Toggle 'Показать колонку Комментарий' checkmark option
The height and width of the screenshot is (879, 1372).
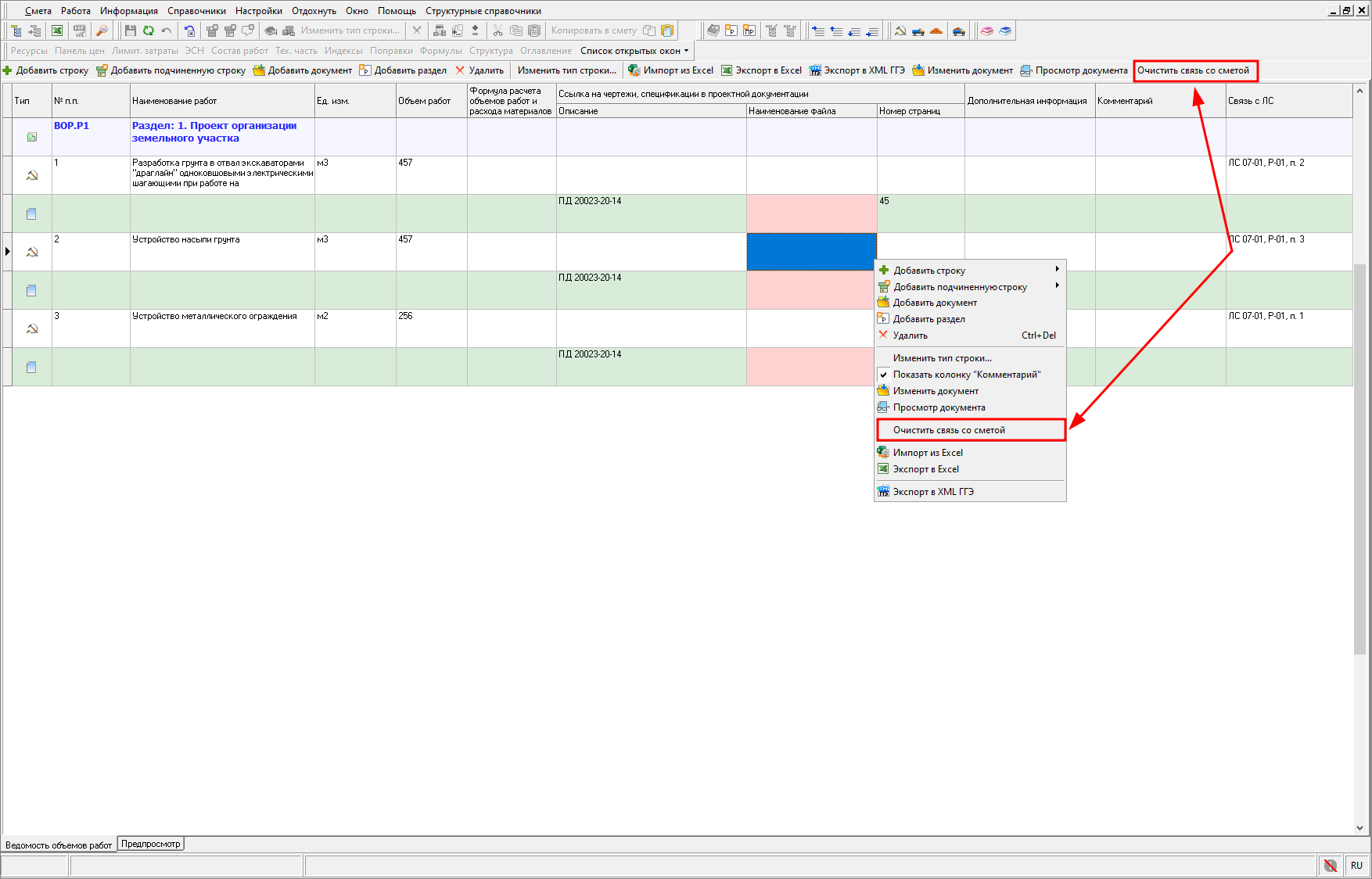pyautogui.click(x=966, y=375)
